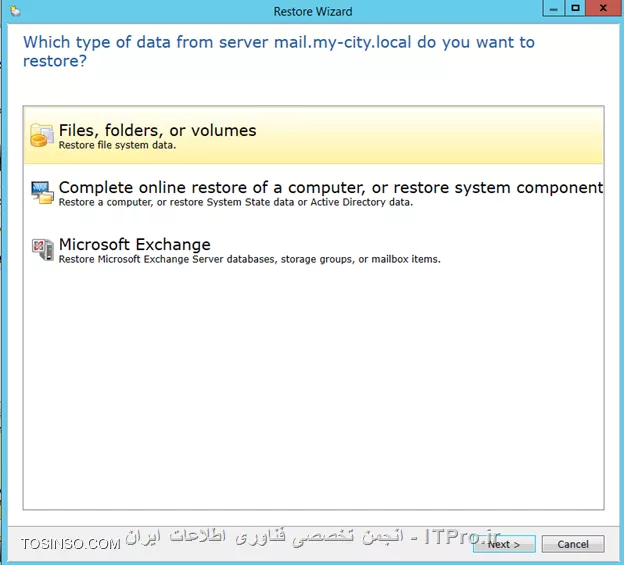Click "Restore file system data." description

click(117, 145)
